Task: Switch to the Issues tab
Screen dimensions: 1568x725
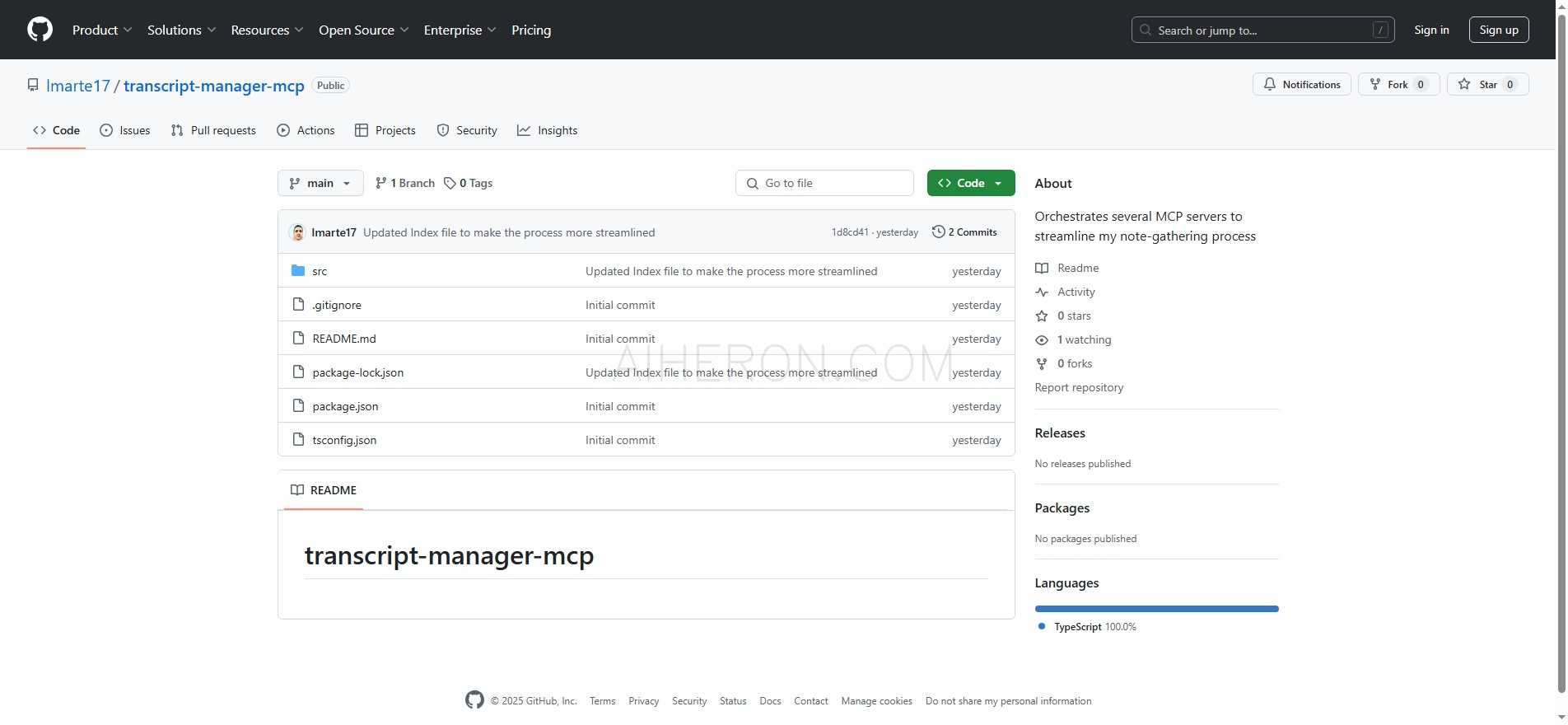Action: tap(125, 130)
